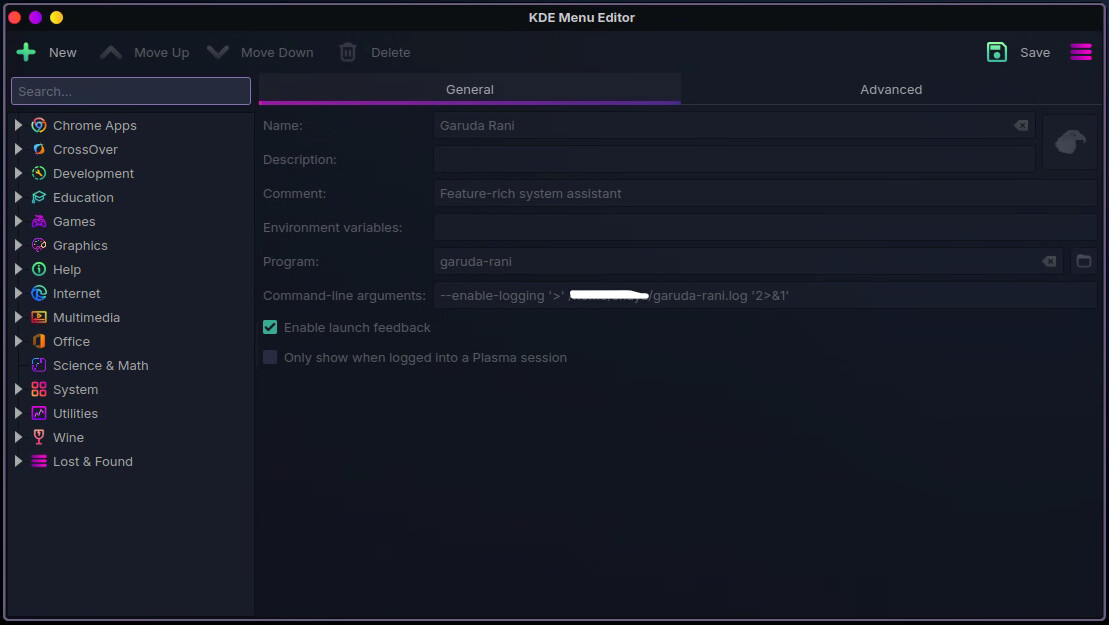Click the System grid icon
Screen dimensions: 1109x625
(39, 390)
